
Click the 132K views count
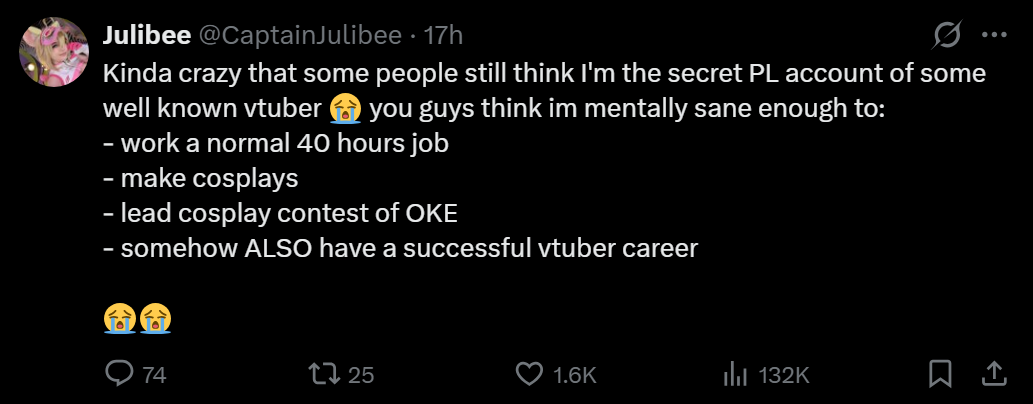point(783,375)
